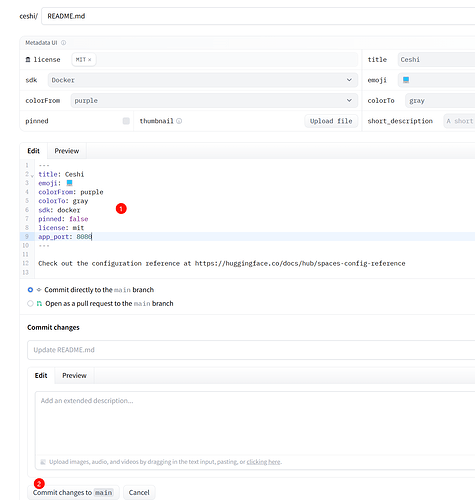
Task: Click the 'sdk: docker' editor line
Action: pyautogui.click(x=59, y=210)
